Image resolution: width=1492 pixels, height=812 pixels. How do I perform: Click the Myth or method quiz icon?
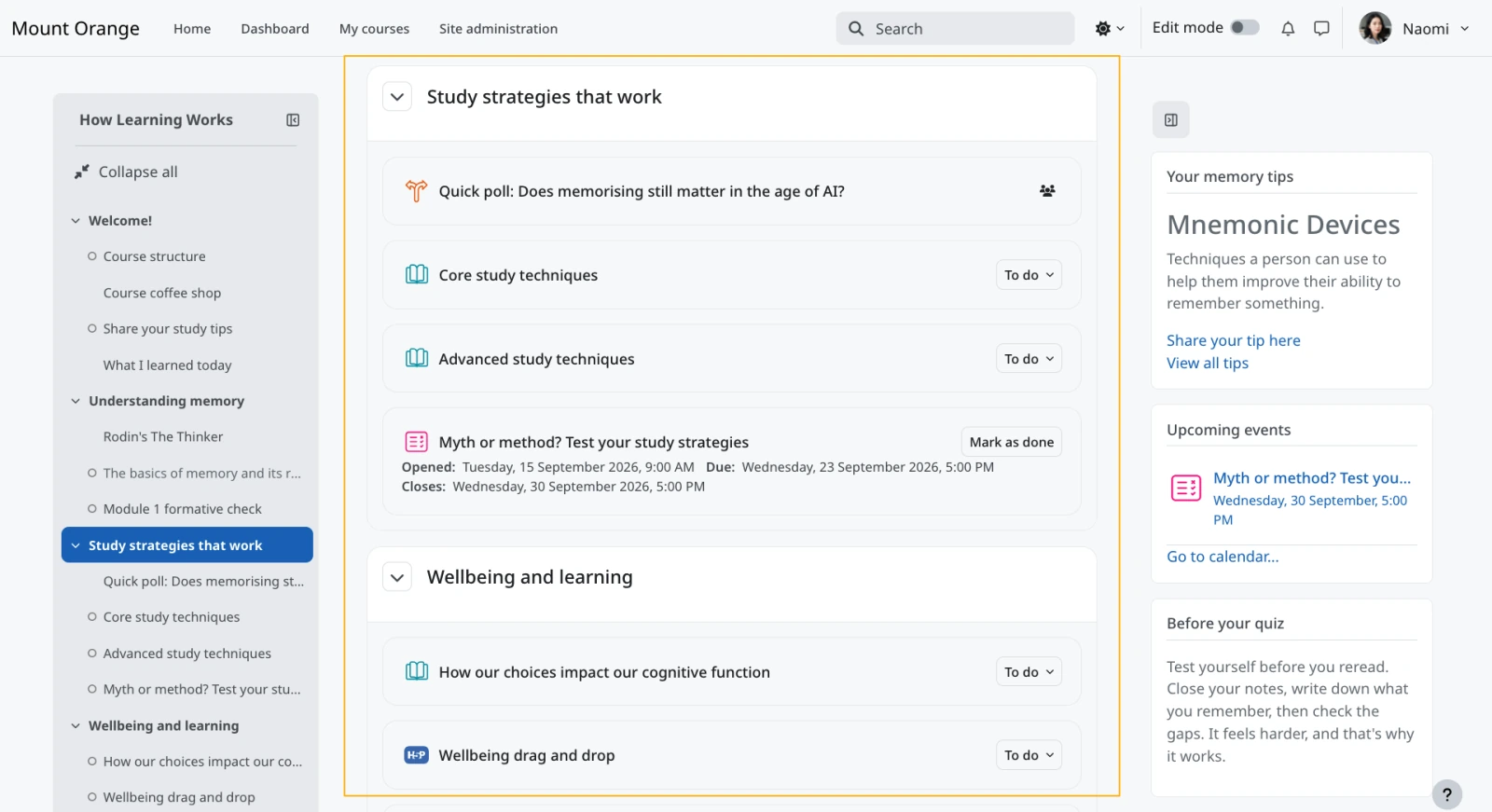tap(416, 442)
